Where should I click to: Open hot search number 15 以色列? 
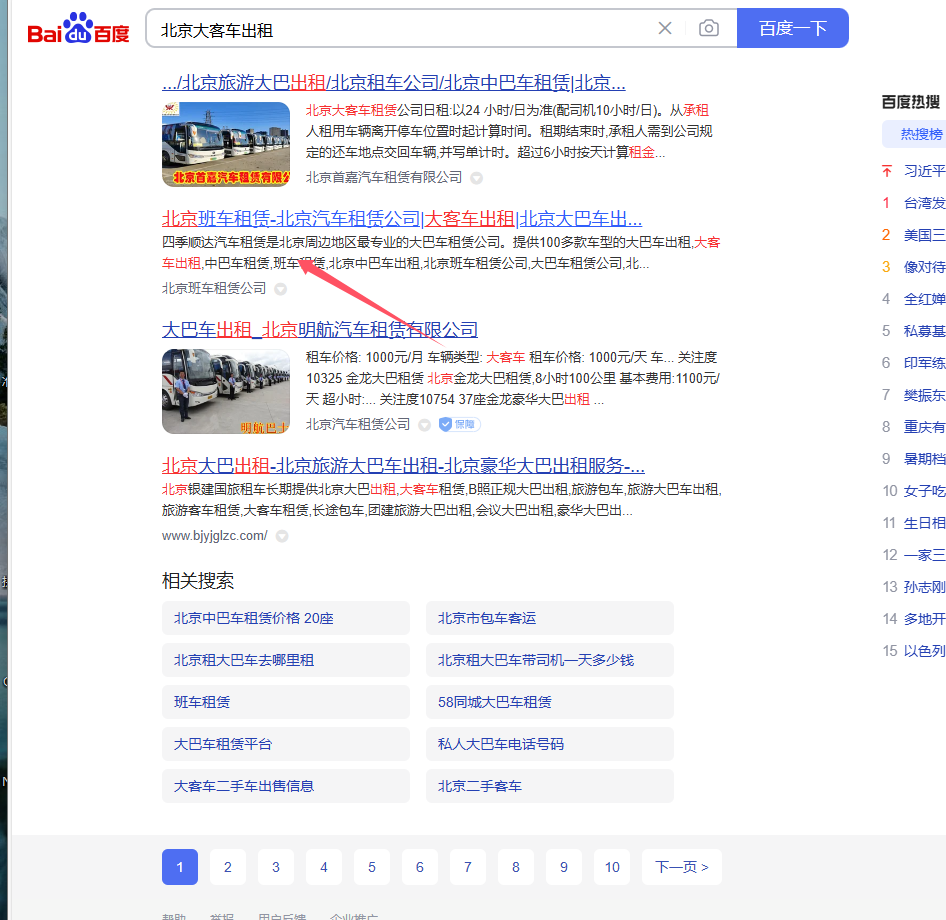click(x=924, y=651)
